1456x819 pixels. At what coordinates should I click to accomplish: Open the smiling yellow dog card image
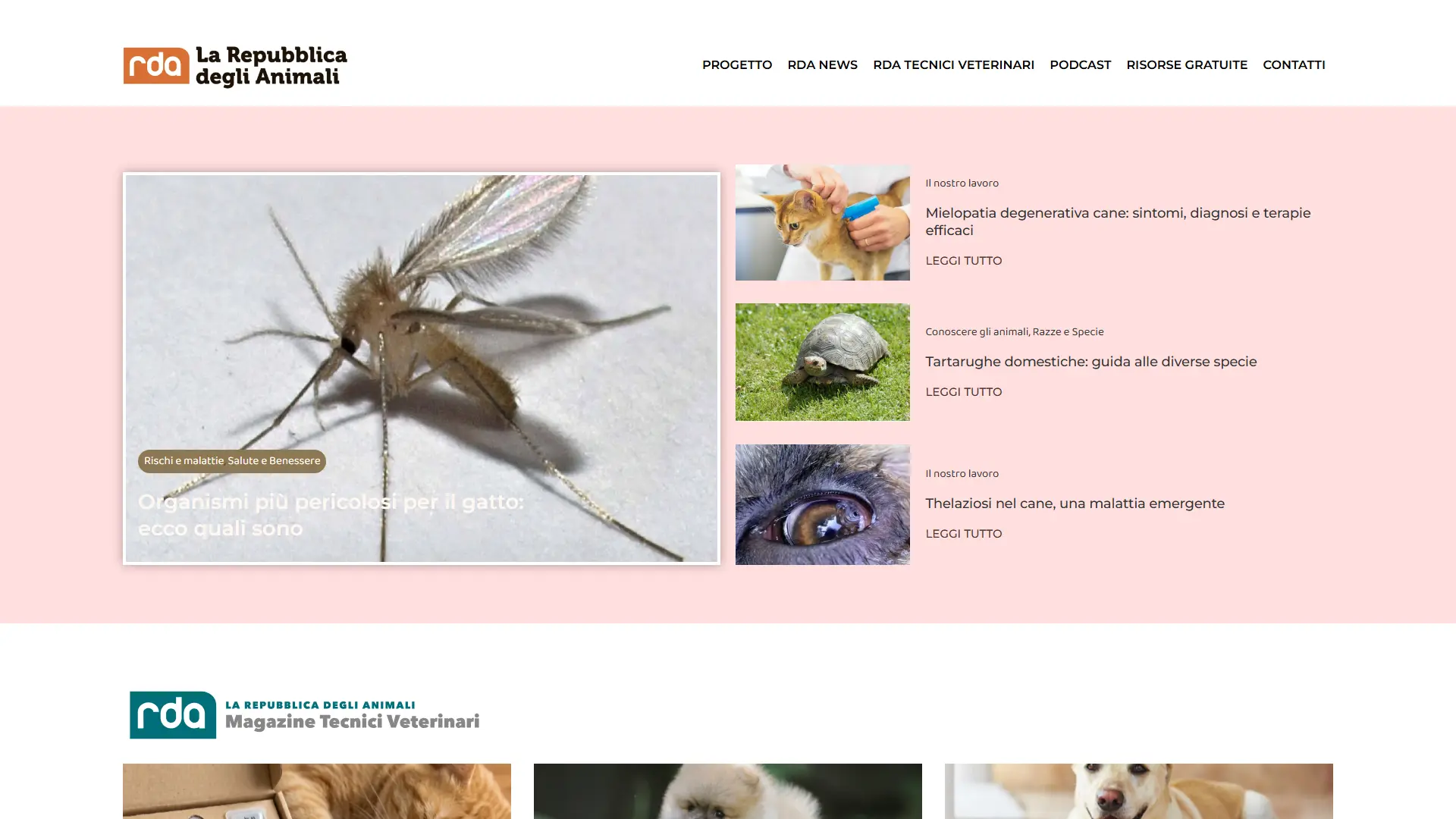1139,791
